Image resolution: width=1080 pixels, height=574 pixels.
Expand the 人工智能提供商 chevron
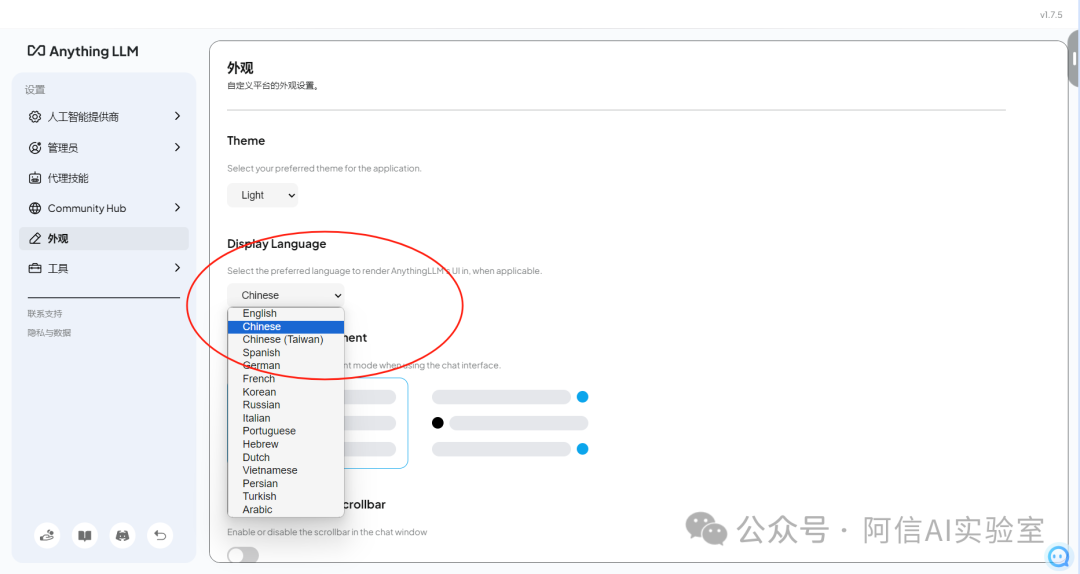tap(177, 116)
